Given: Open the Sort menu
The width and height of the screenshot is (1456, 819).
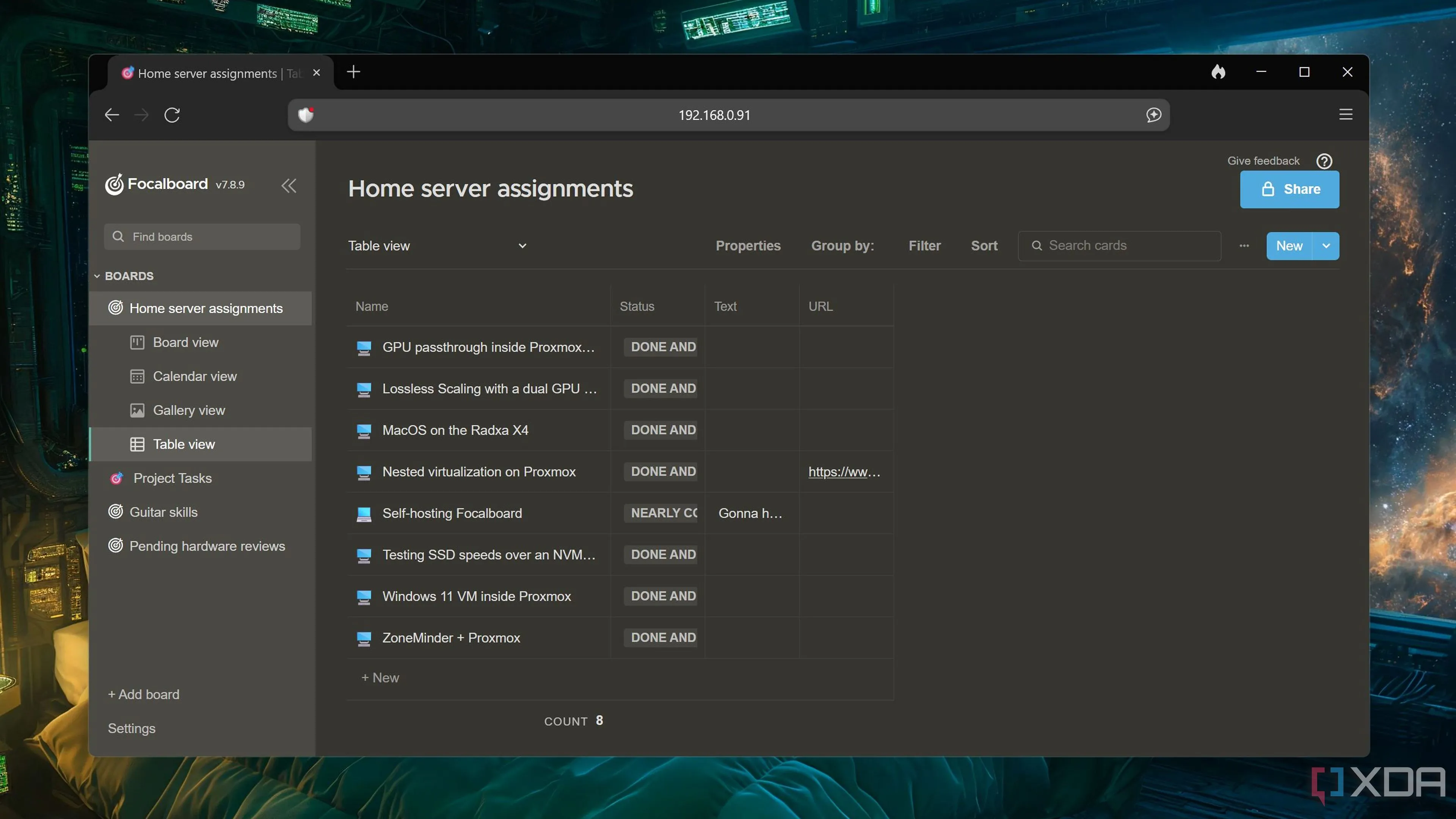Looking at the screenshot, I should click(984, 246).
